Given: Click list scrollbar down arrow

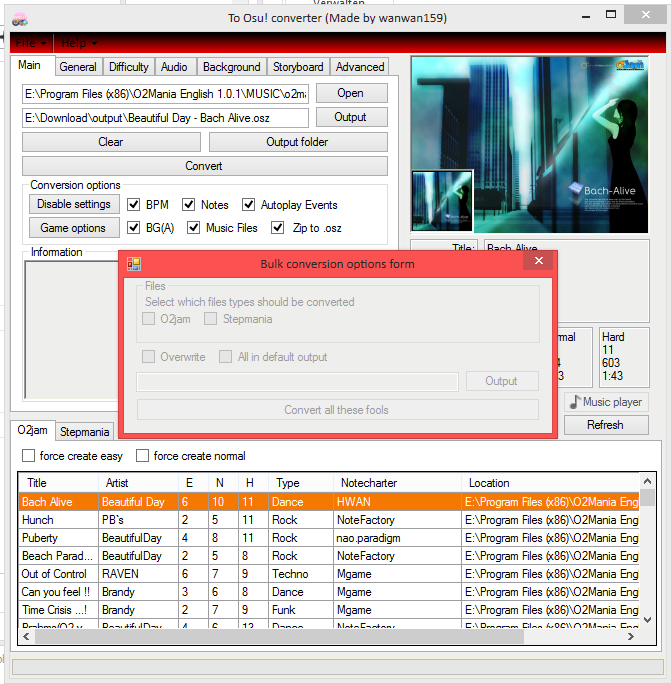Looking at the screenshot, I should [647, 620].
